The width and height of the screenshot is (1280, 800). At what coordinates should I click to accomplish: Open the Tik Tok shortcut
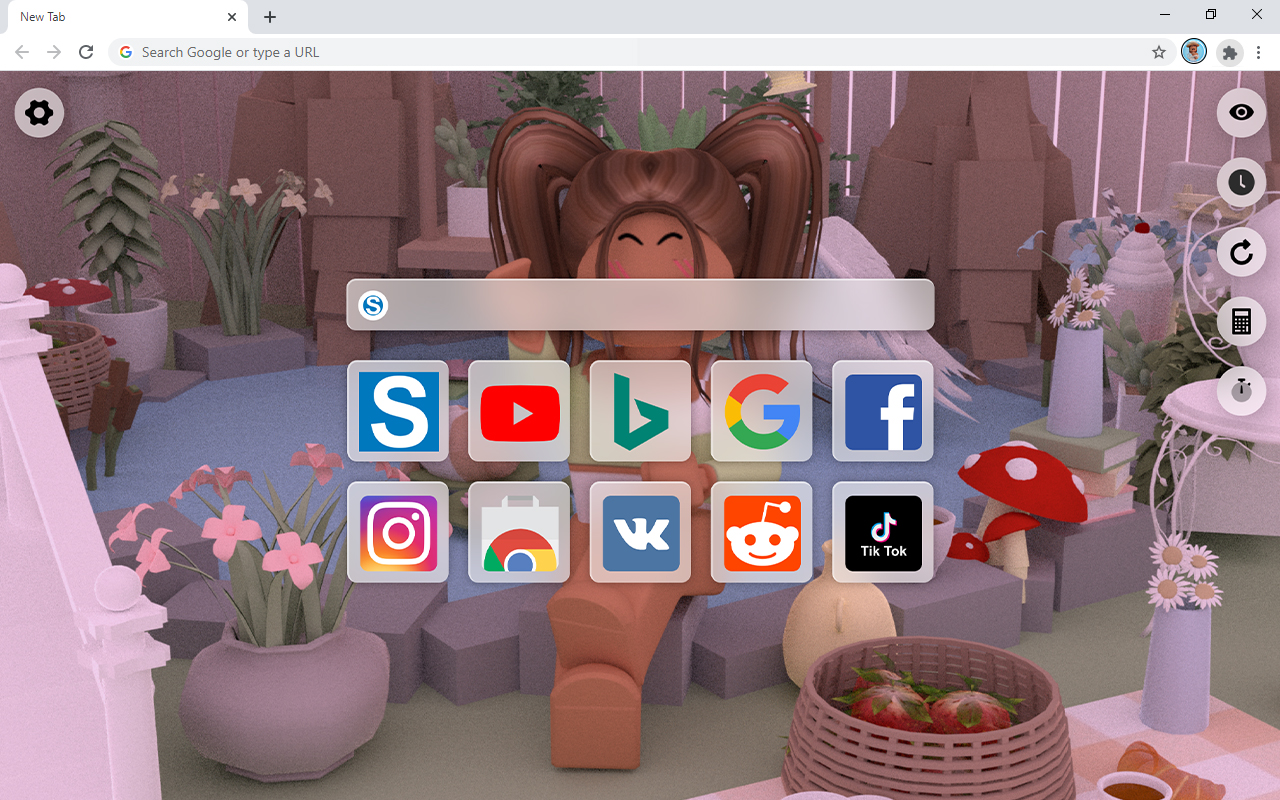pyautogui.click(x=882, y=533)
